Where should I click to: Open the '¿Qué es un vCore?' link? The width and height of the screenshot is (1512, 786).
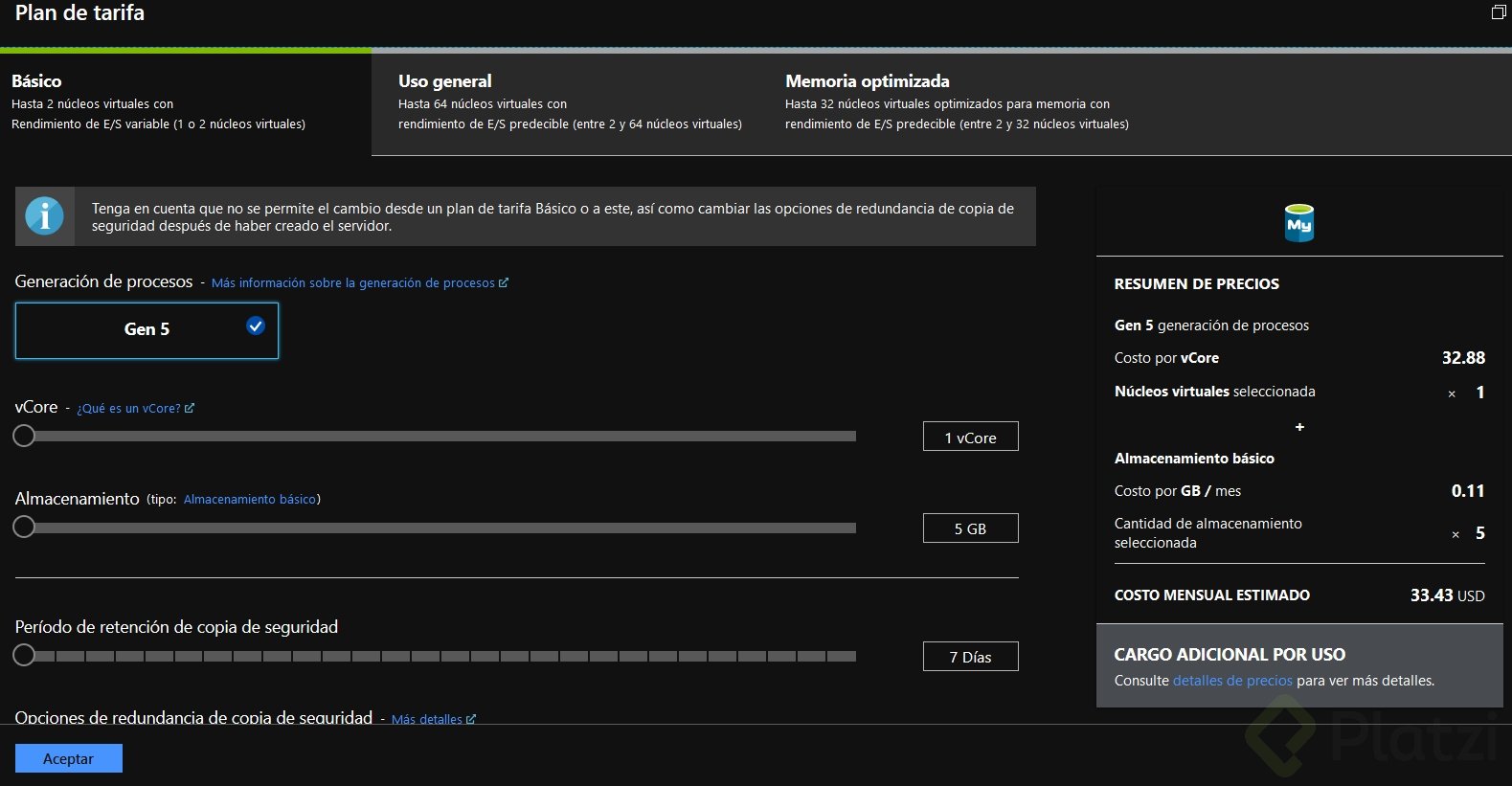(135, 408)
